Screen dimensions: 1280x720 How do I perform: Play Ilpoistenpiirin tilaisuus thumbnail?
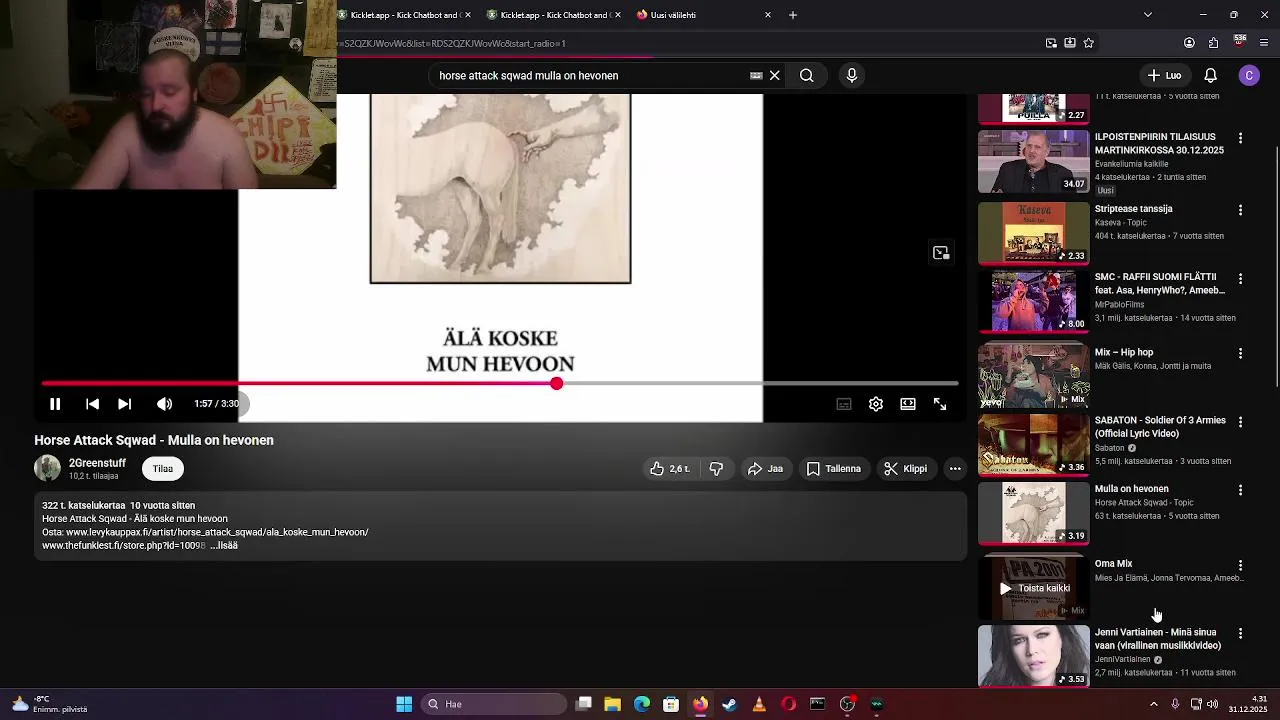click(x=1033, y=161)
